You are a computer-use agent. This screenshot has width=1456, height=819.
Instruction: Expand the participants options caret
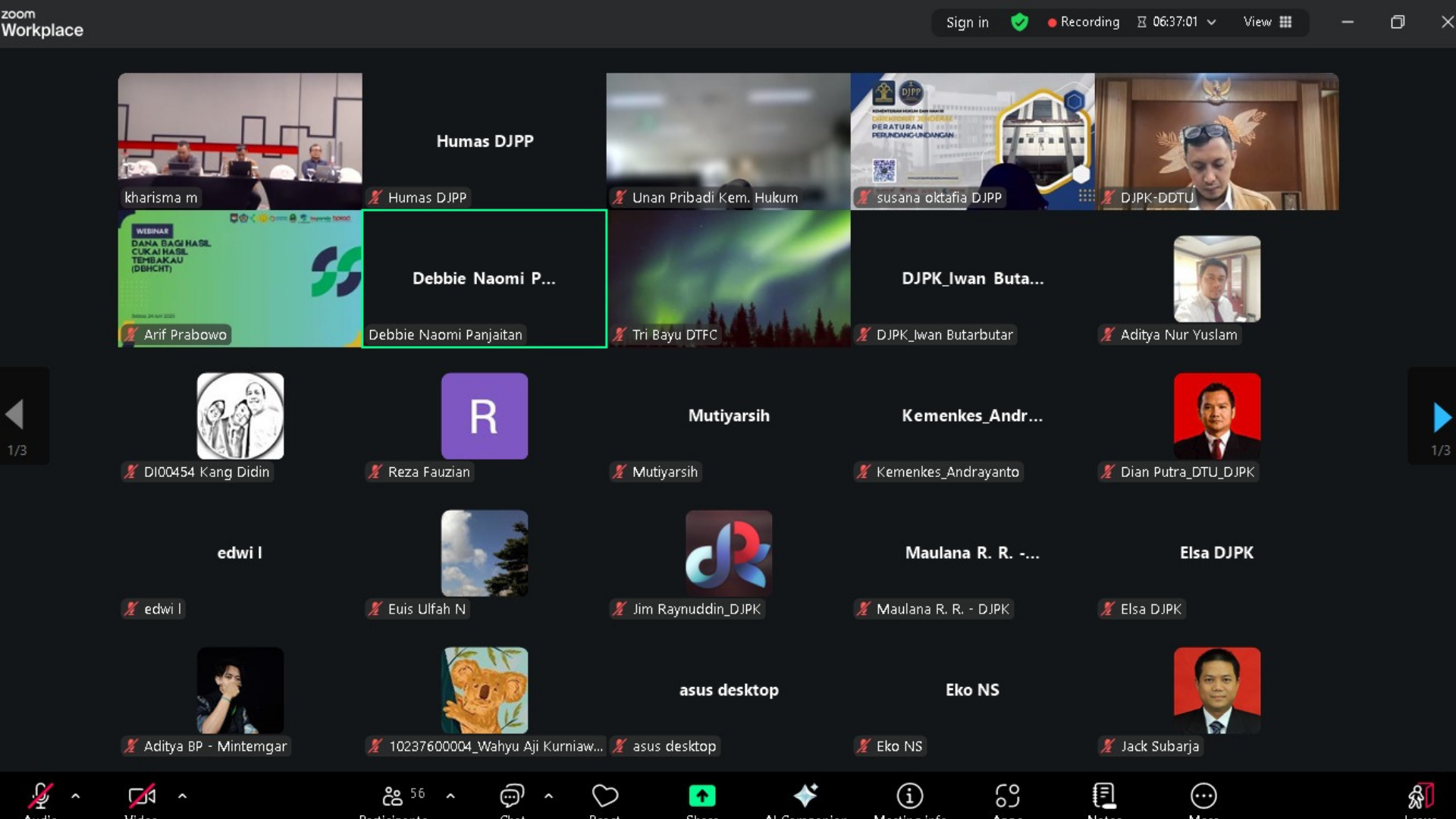(x=450, y=795)
